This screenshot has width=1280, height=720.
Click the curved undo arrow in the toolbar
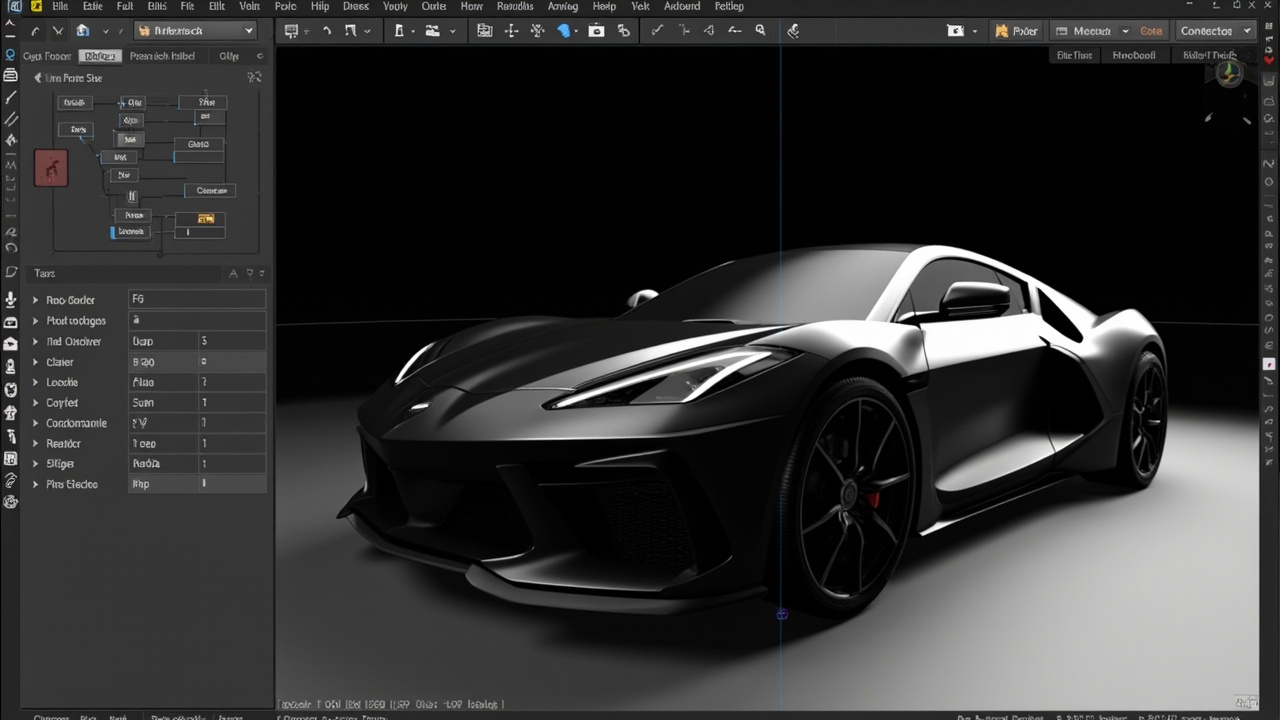point(326,31)
